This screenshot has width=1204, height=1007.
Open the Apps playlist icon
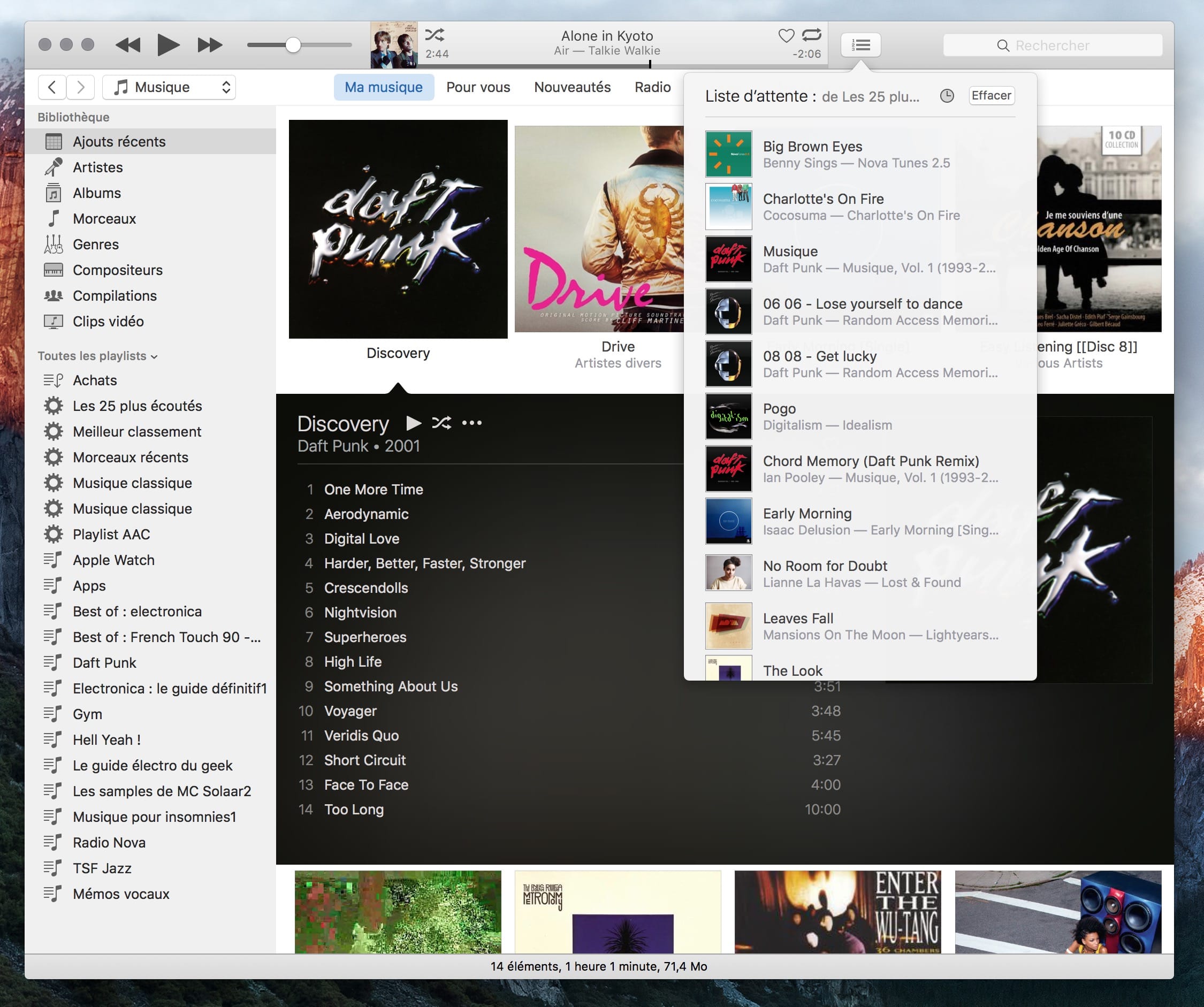pyautogui.click(x=54, y=586)
